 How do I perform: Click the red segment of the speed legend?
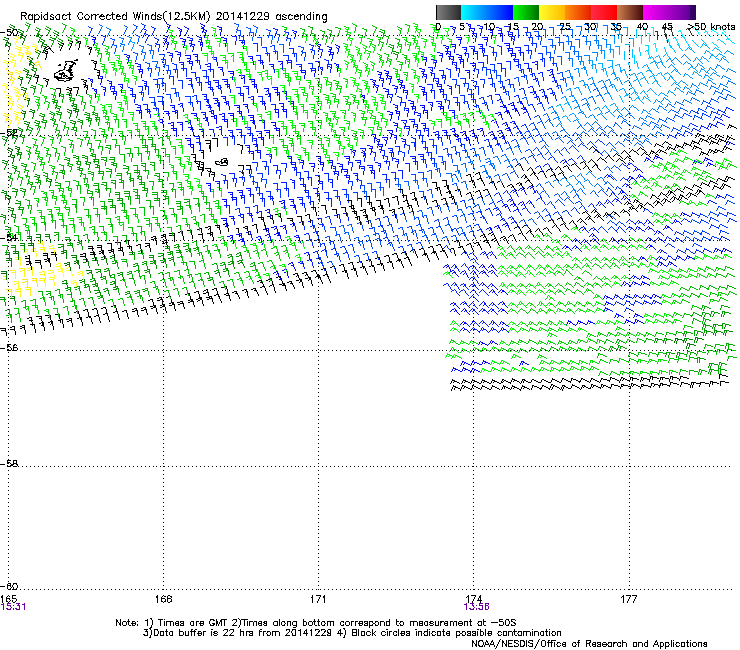[x=604, y=12]
